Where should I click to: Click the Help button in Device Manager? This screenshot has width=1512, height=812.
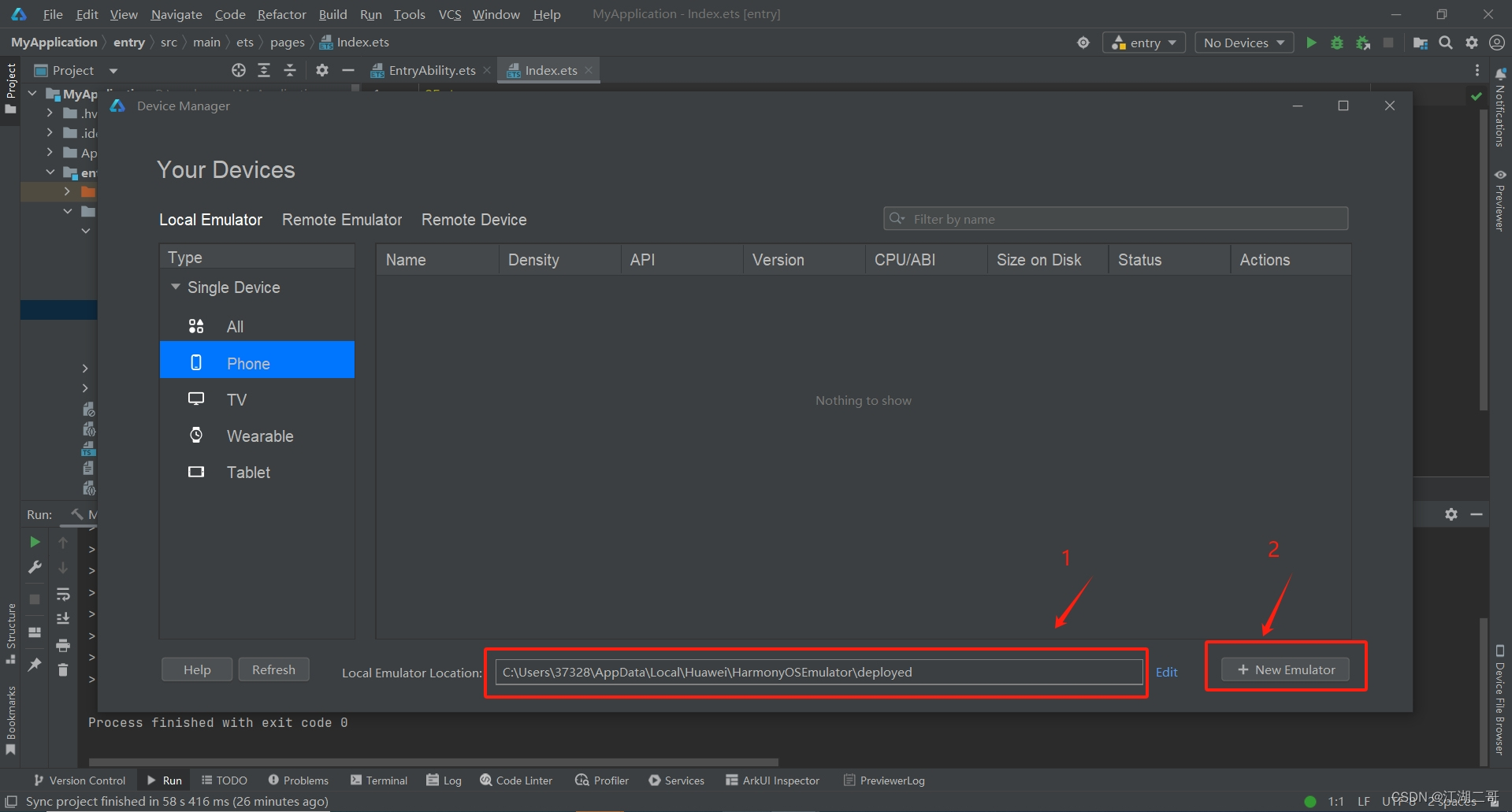tap(197, 669)
